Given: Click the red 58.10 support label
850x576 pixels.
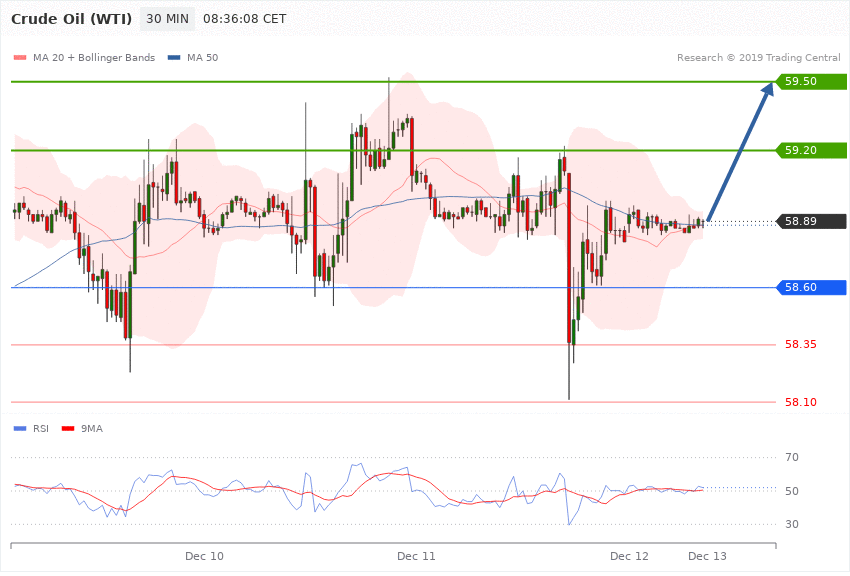Looking at the screenshot, I should (x=801, y=402).
